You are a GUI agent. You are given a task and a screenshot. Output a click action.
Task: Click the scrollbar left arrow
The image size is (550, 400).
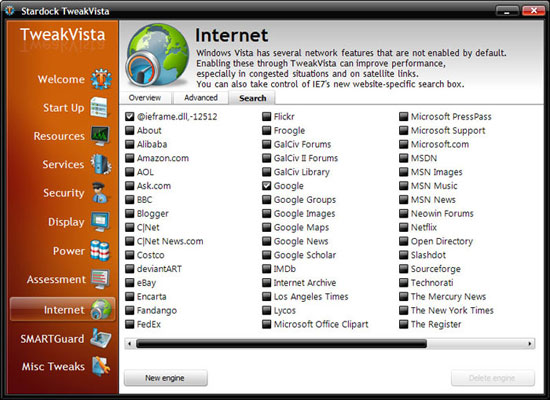pos(130,344)
